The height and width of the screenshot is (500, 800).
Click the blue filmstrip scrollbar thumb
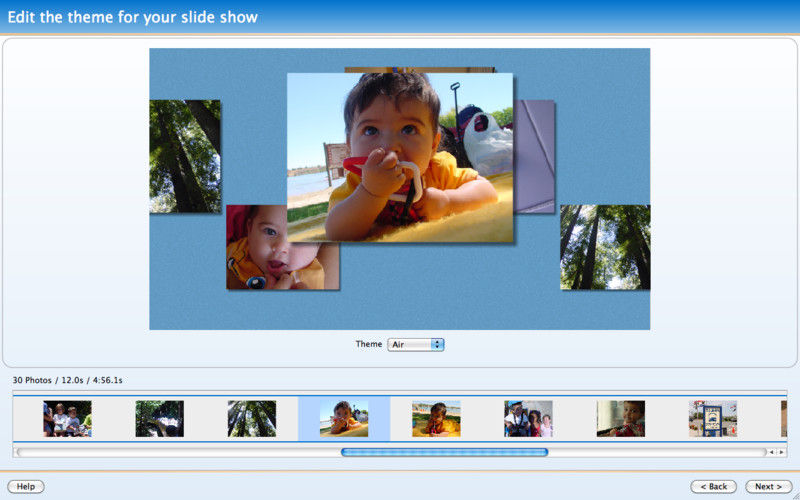point(444,452)
